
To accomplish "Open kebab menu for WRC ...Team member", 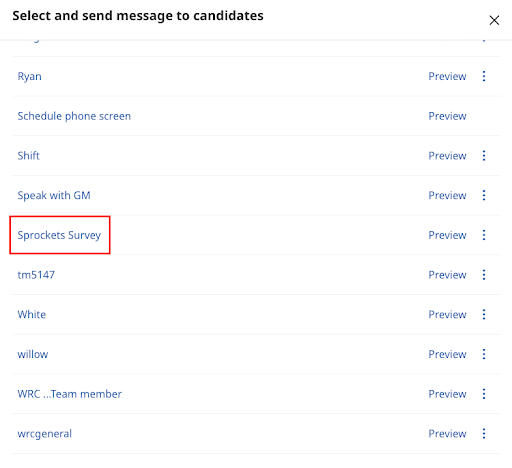I will [x=484, y=394].
